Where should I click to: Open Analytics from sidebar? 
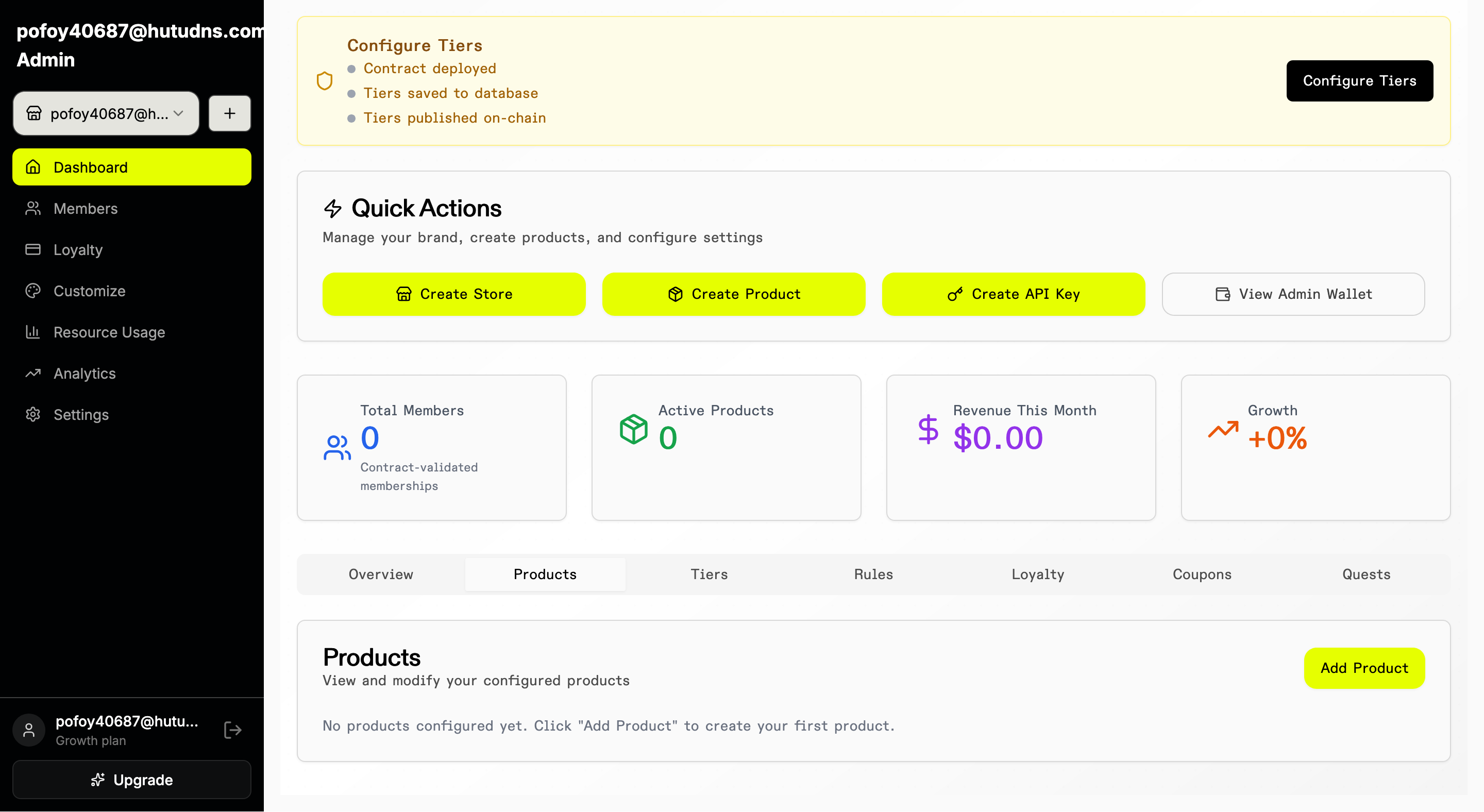click(x=84, y=373)
